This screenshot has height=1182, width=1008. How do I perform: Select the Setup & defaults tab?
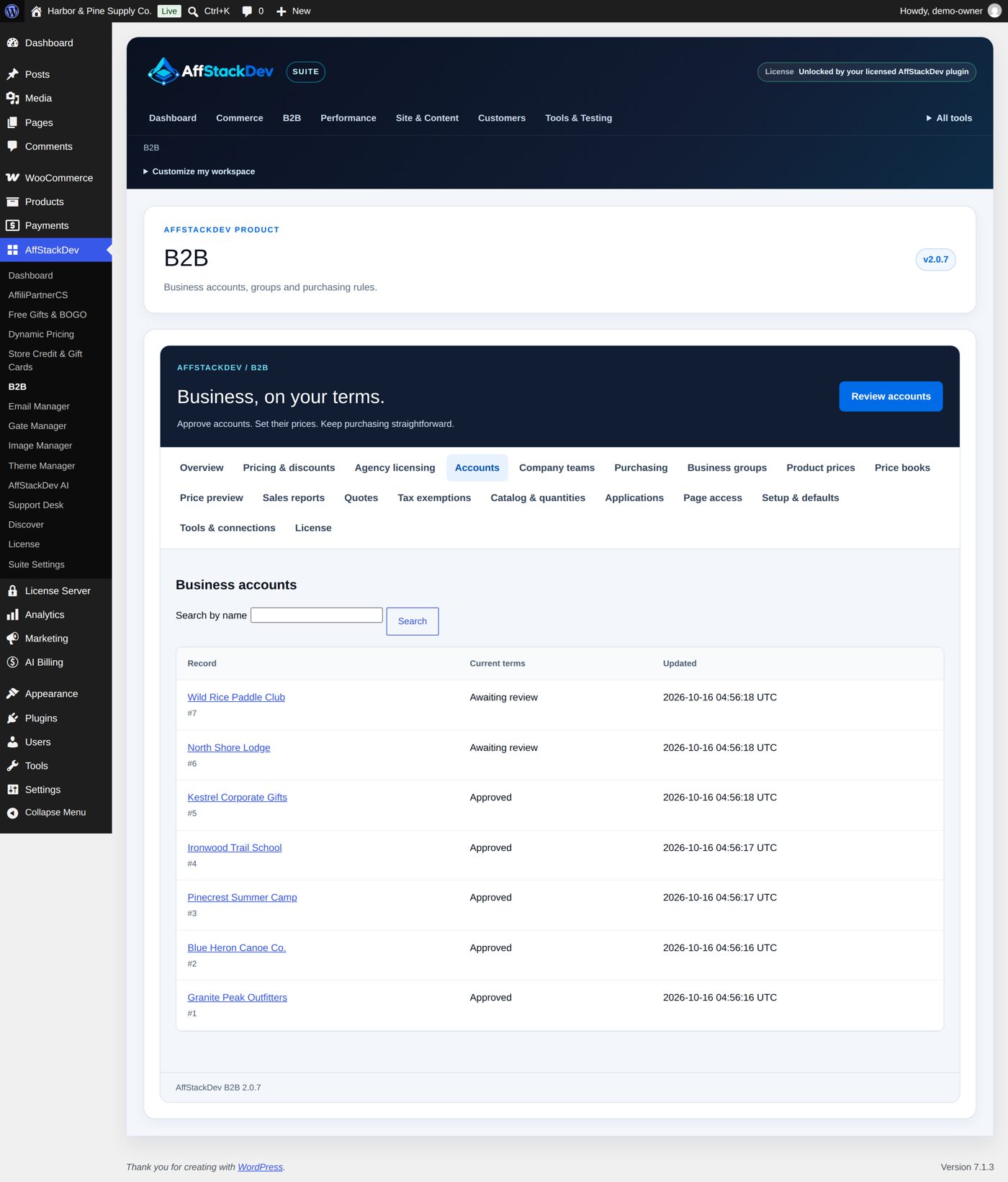[x=800, y=498]
